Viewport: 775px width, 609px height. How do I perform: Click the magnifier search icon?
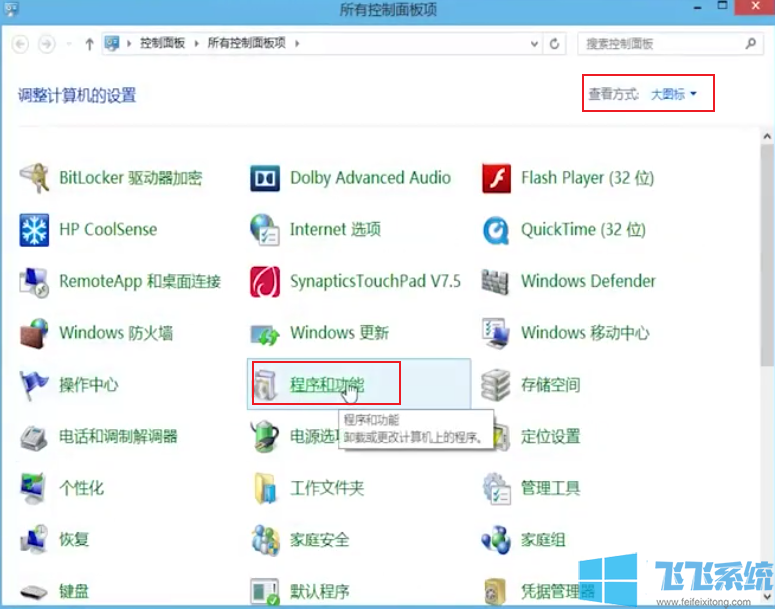pyautogui.click(x=751, y=44)
